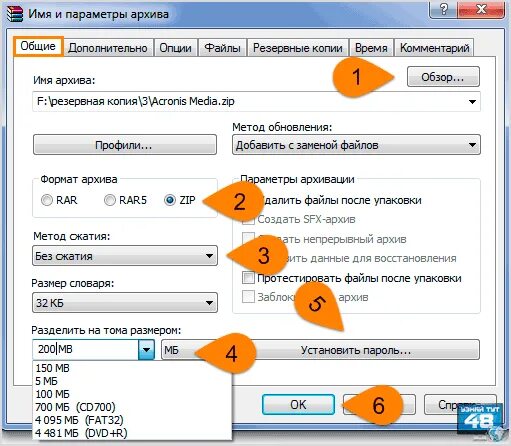The image size is (511, 446).
Task: Collapse the volume size dropdown arrow
Action: pos(146,349)
